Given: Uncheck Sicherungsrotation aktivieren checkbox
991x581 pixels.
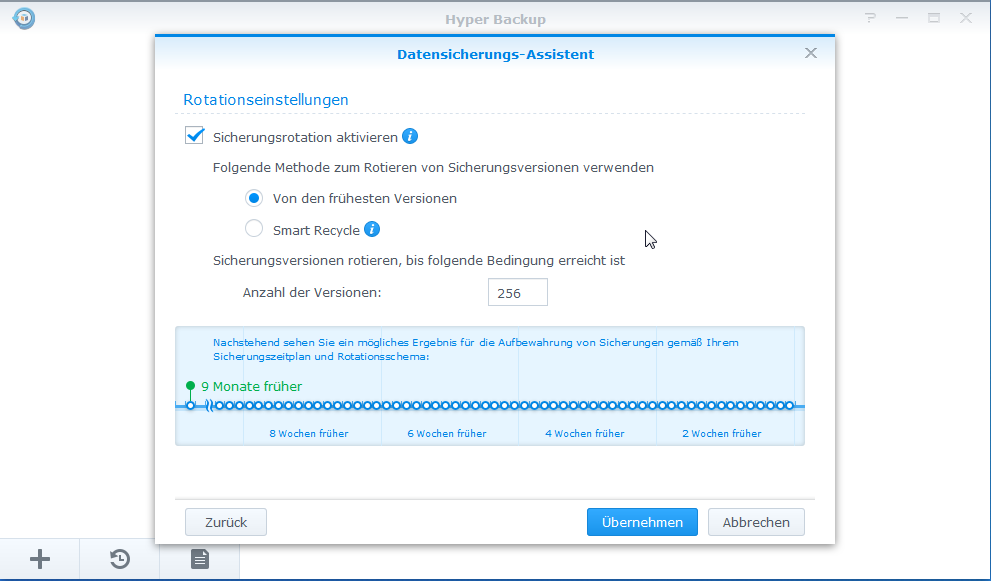Looking at the screenshot, I should coord(194,135).
